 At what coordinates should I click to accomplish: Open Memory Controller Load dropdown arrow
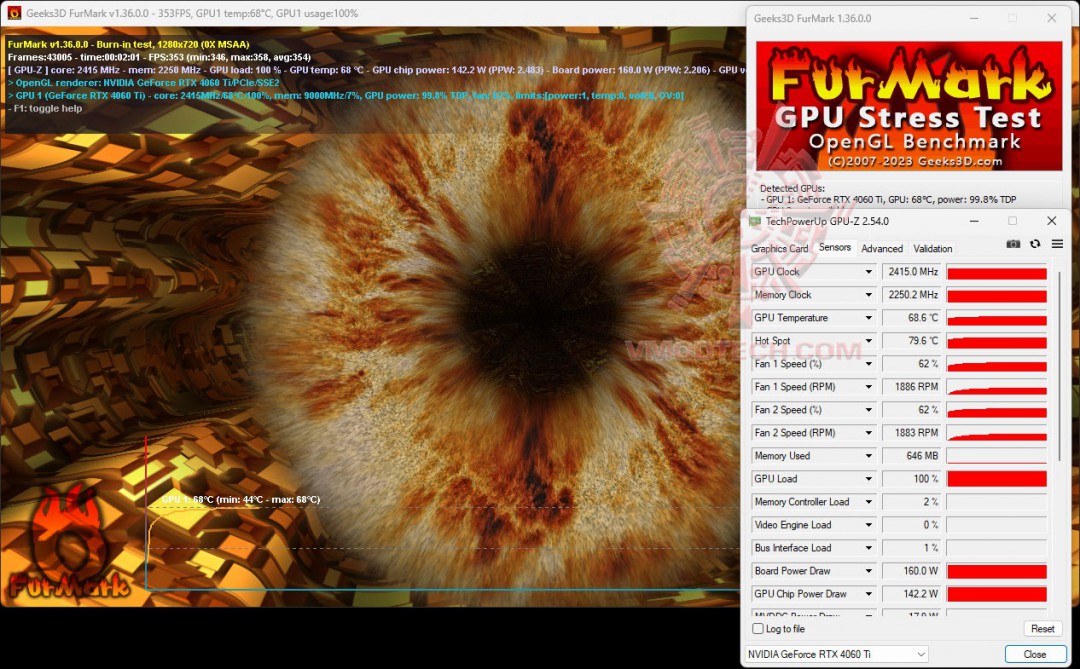[x=869, y=502]
